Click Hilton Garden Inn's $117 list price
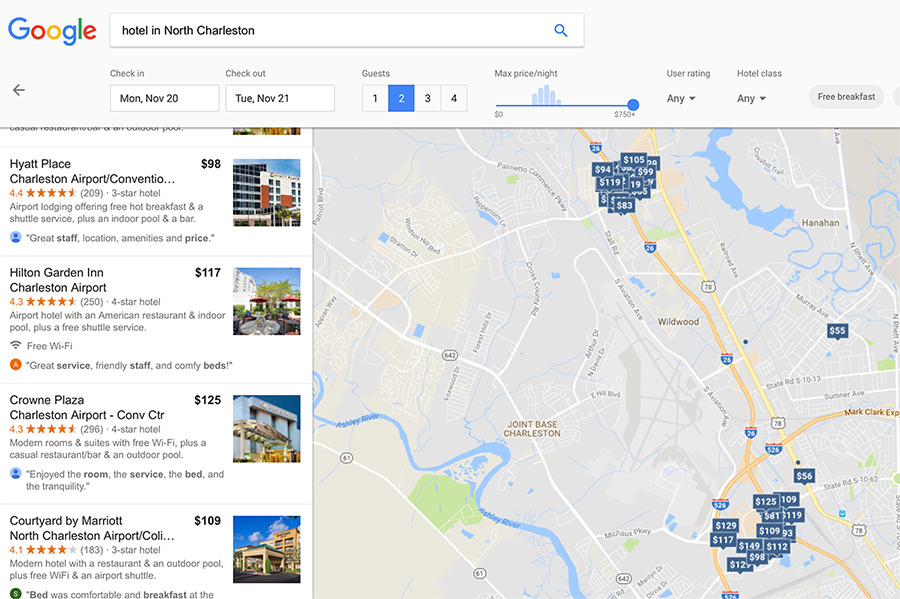This screenshot has width=900, height=599. tap(208, 273)
